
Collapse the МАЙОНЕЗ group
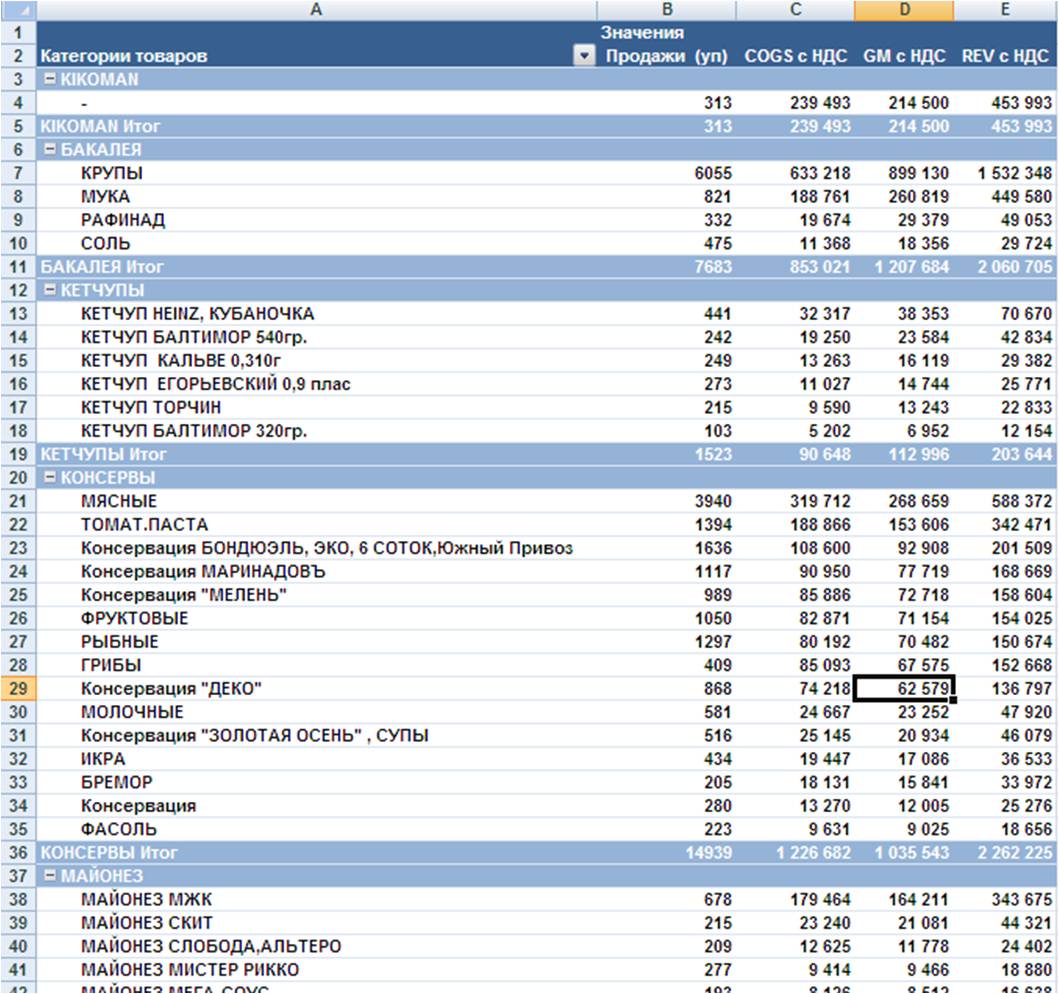[x=49, y=876]
